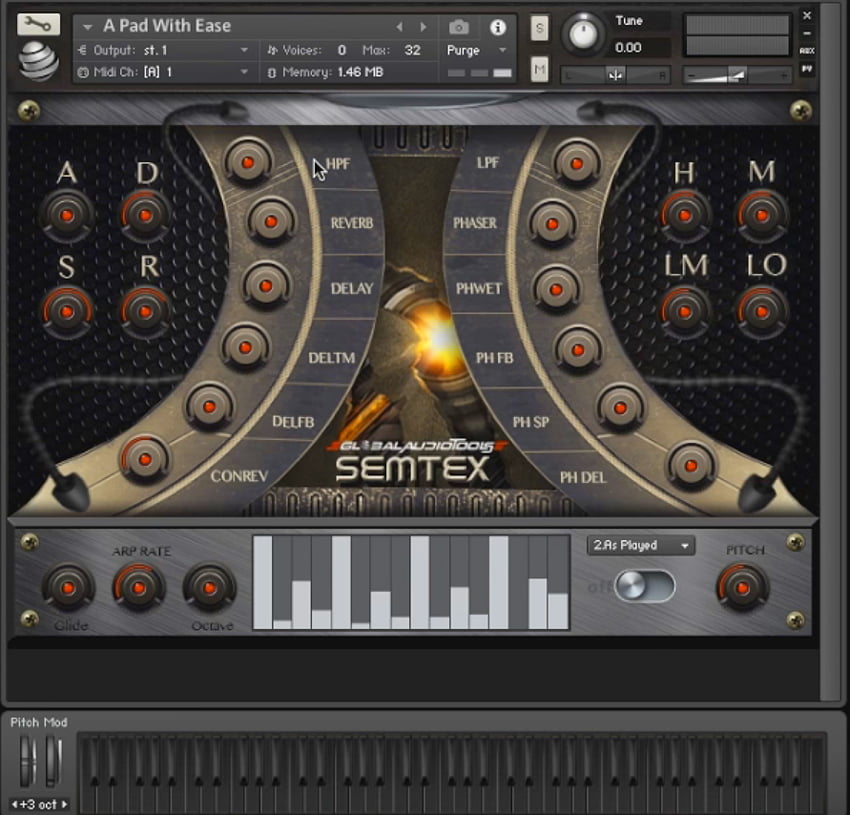Solo the instrument with S button
850x815 pixels.
click(x=539, y=27)
